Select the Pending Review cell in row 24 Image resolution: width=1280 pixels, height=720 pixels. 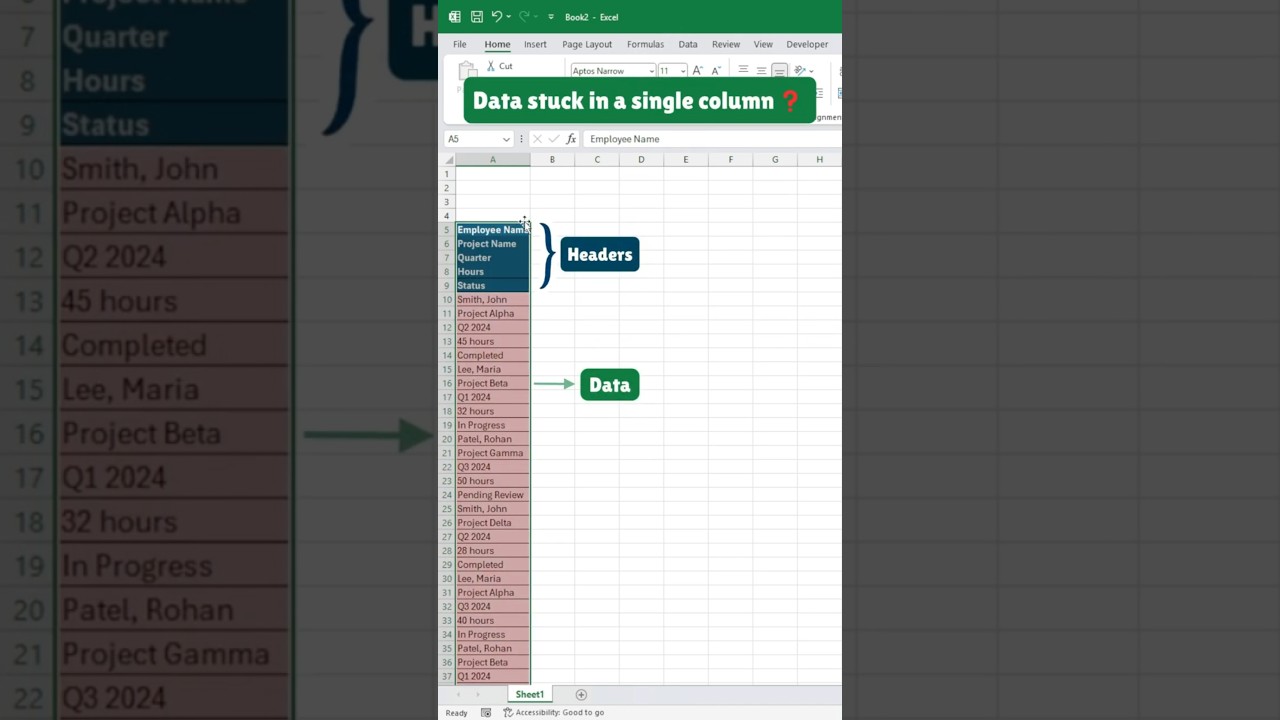[x=493, y=495]
